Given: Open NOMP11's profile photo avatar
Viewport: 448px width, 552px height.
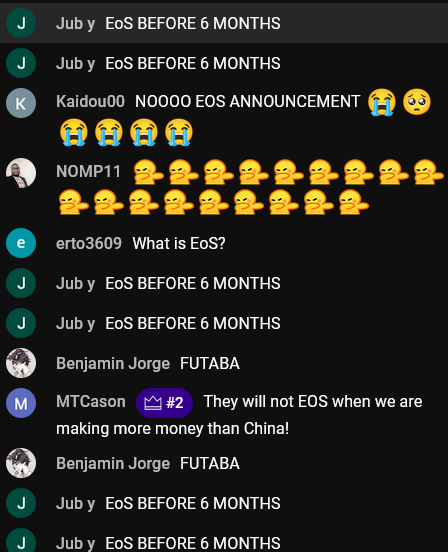Looking at the screenshot, I should coord(21,173).
